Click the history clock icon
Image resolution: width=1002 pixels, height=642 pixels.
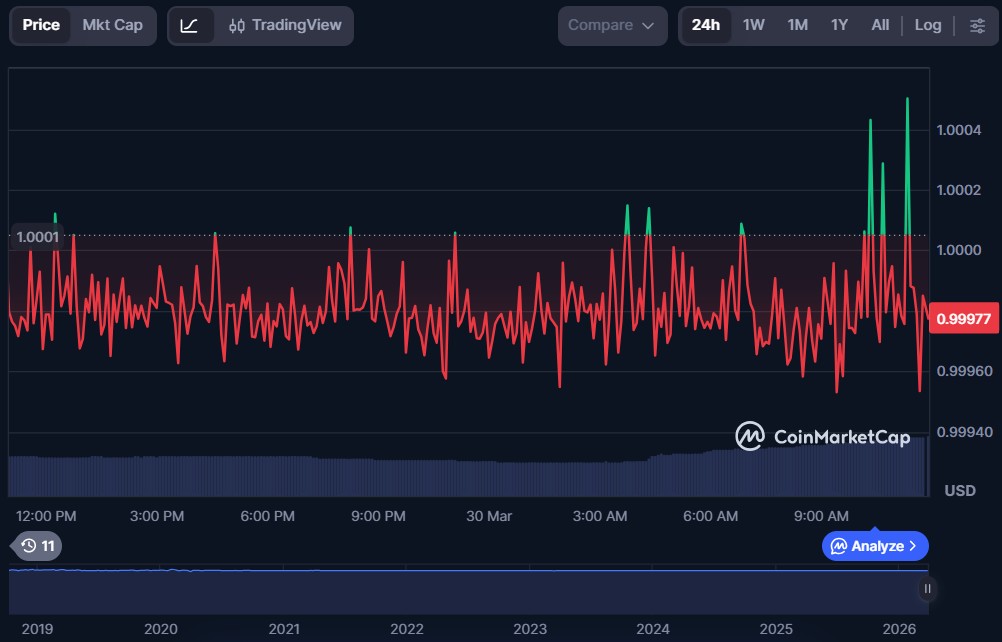29,546
